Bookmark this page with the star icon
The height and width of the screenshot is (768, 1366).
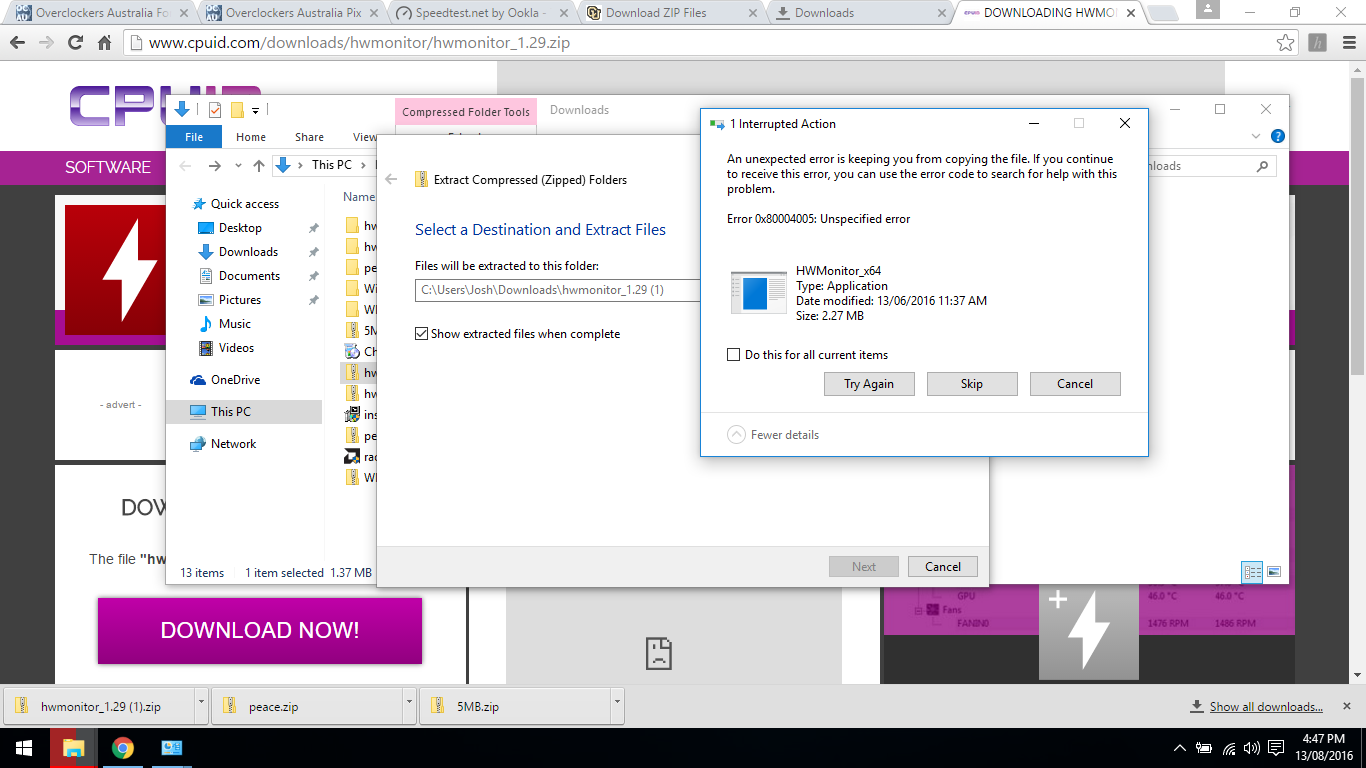point(1286,43)
